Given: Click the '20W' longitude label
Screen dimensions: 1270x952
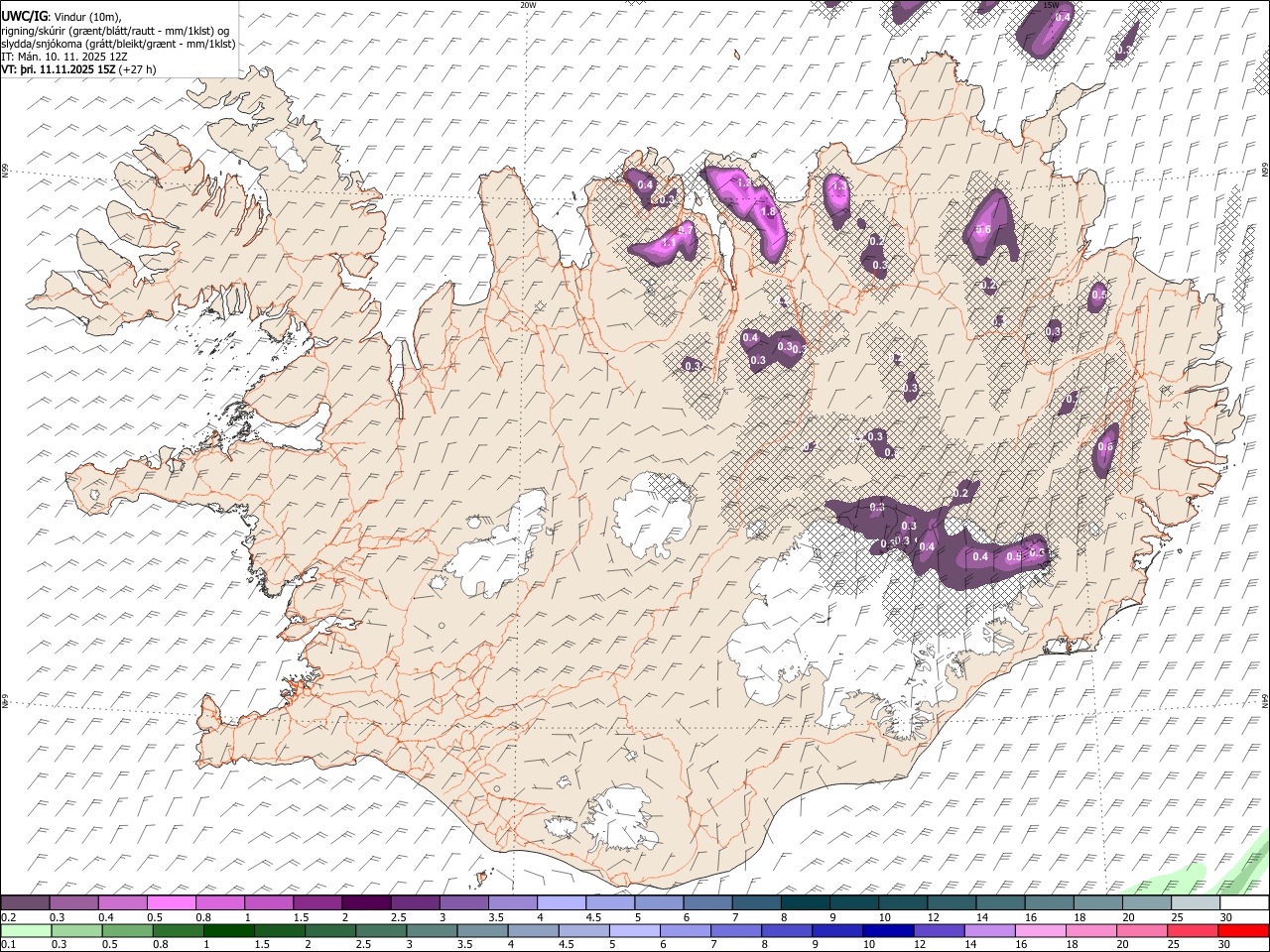Looking at the screenshot, I should click(528, 5).
